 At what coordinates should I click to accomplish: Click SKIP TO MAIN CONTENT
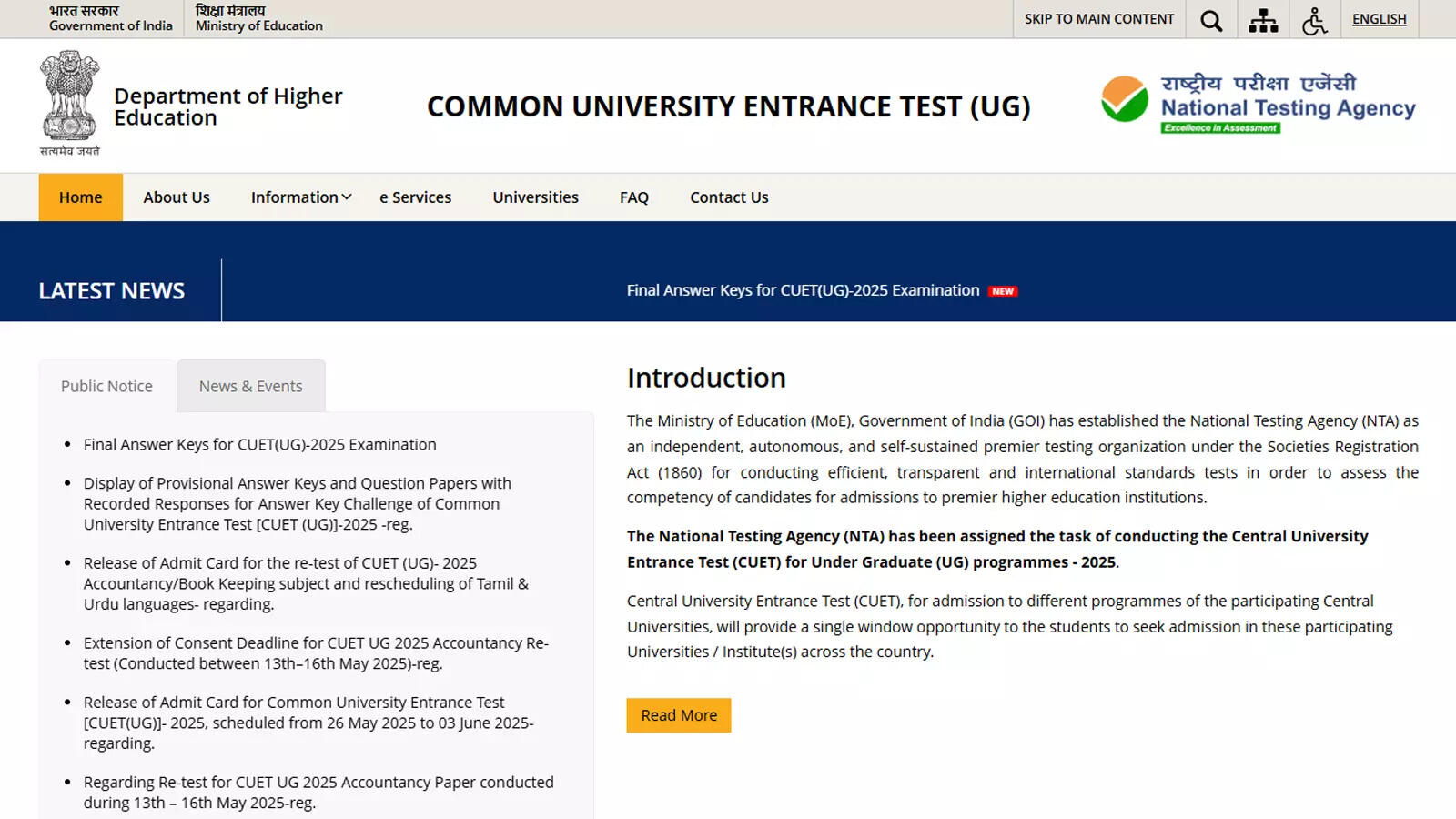tap(1099, 19)
